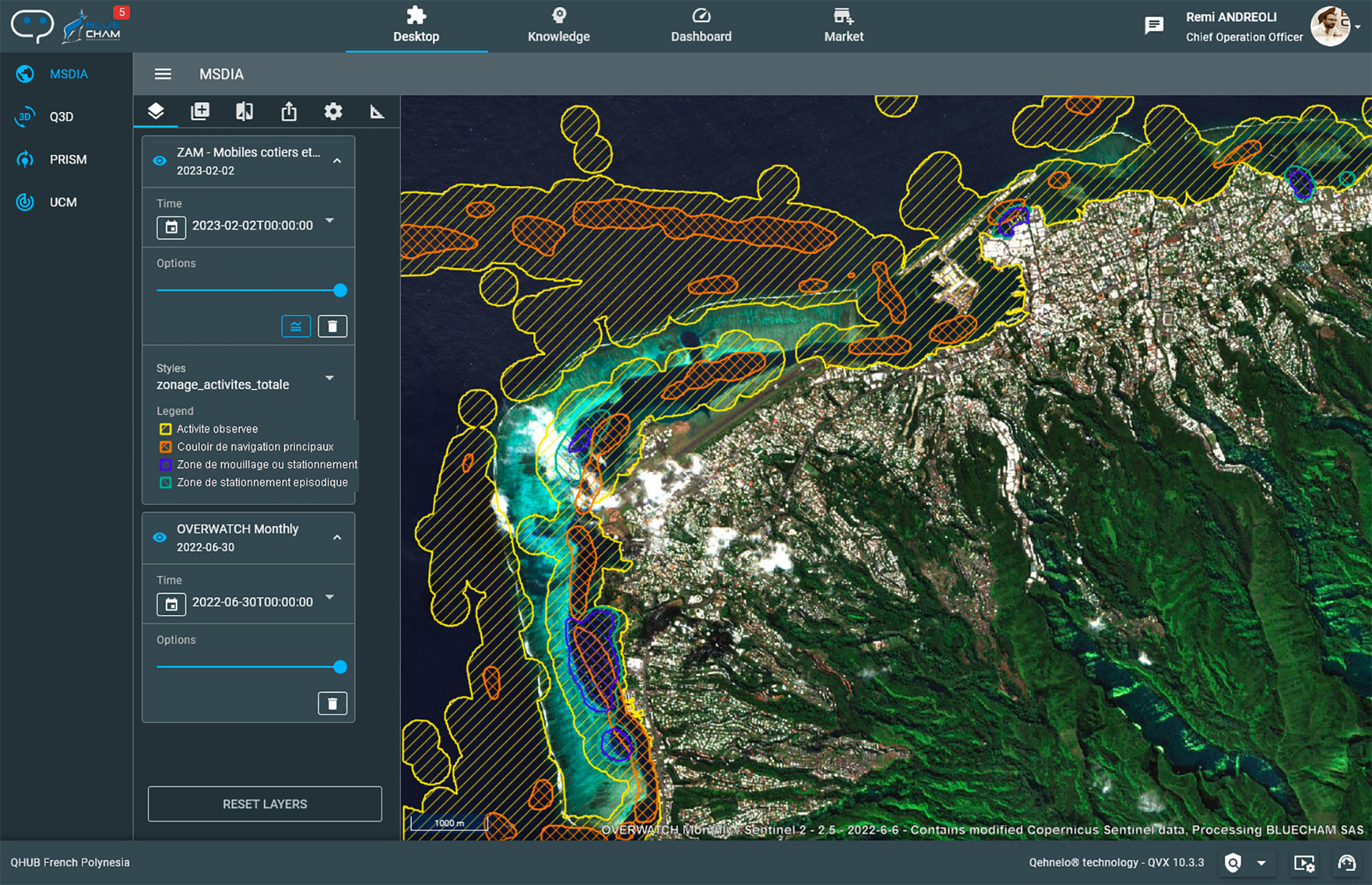Open the layers panel icon
The width and height of the screenshot is (1372, 885).
click(x=156, y=111)
